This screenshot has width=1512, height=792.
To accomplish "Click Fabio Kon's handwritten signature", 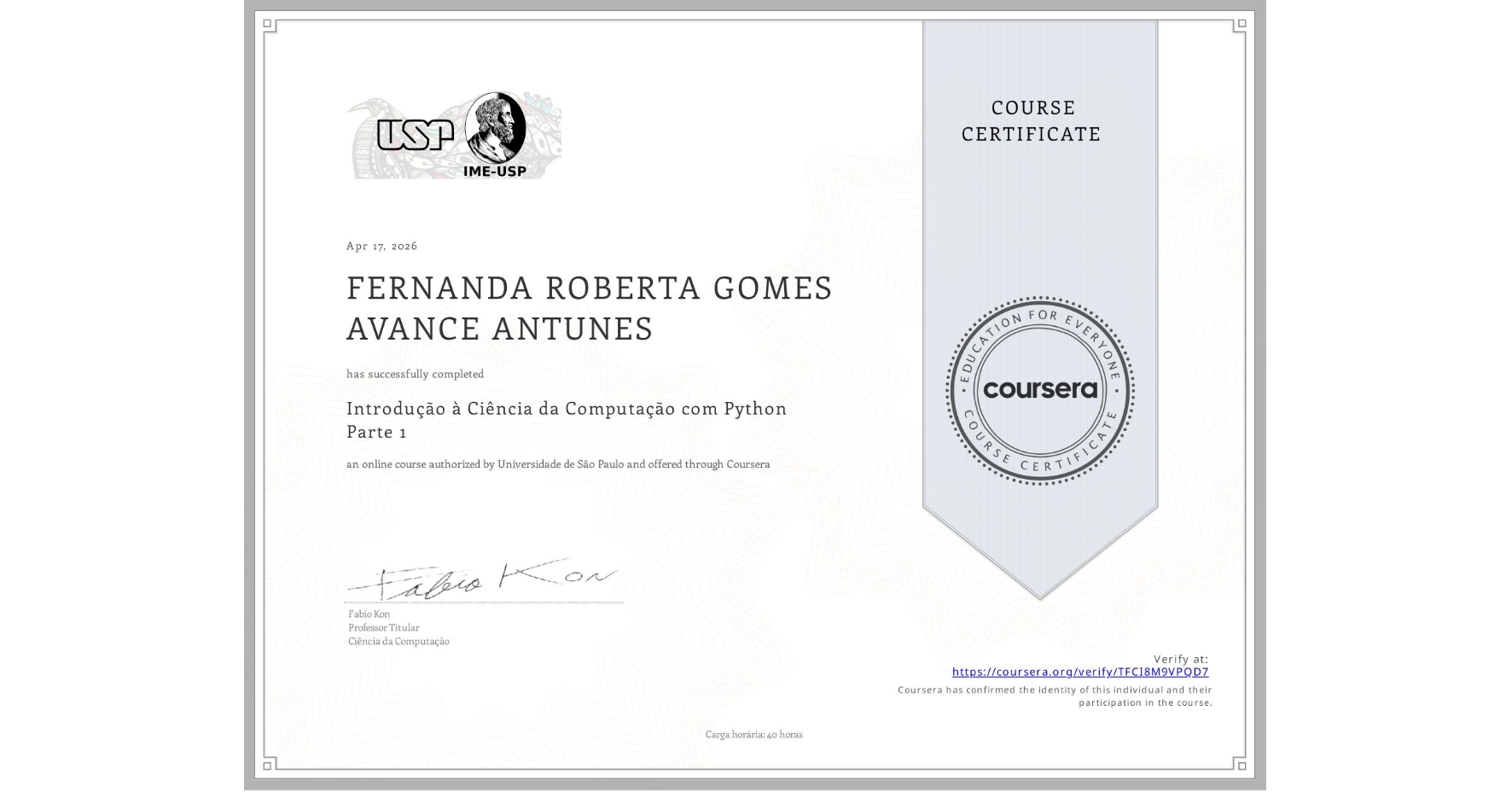I will 482,580.
